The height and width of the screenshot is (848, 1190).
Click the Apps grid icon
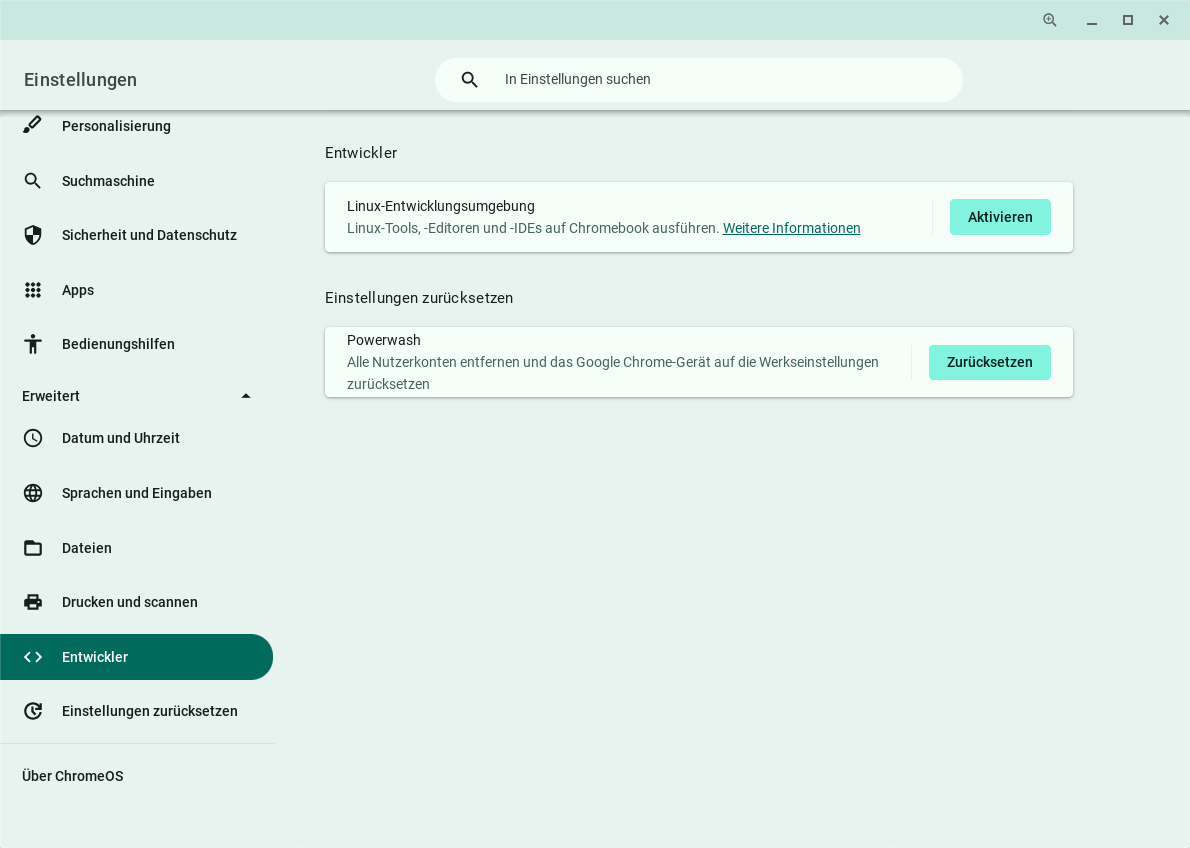coord(33,290)
